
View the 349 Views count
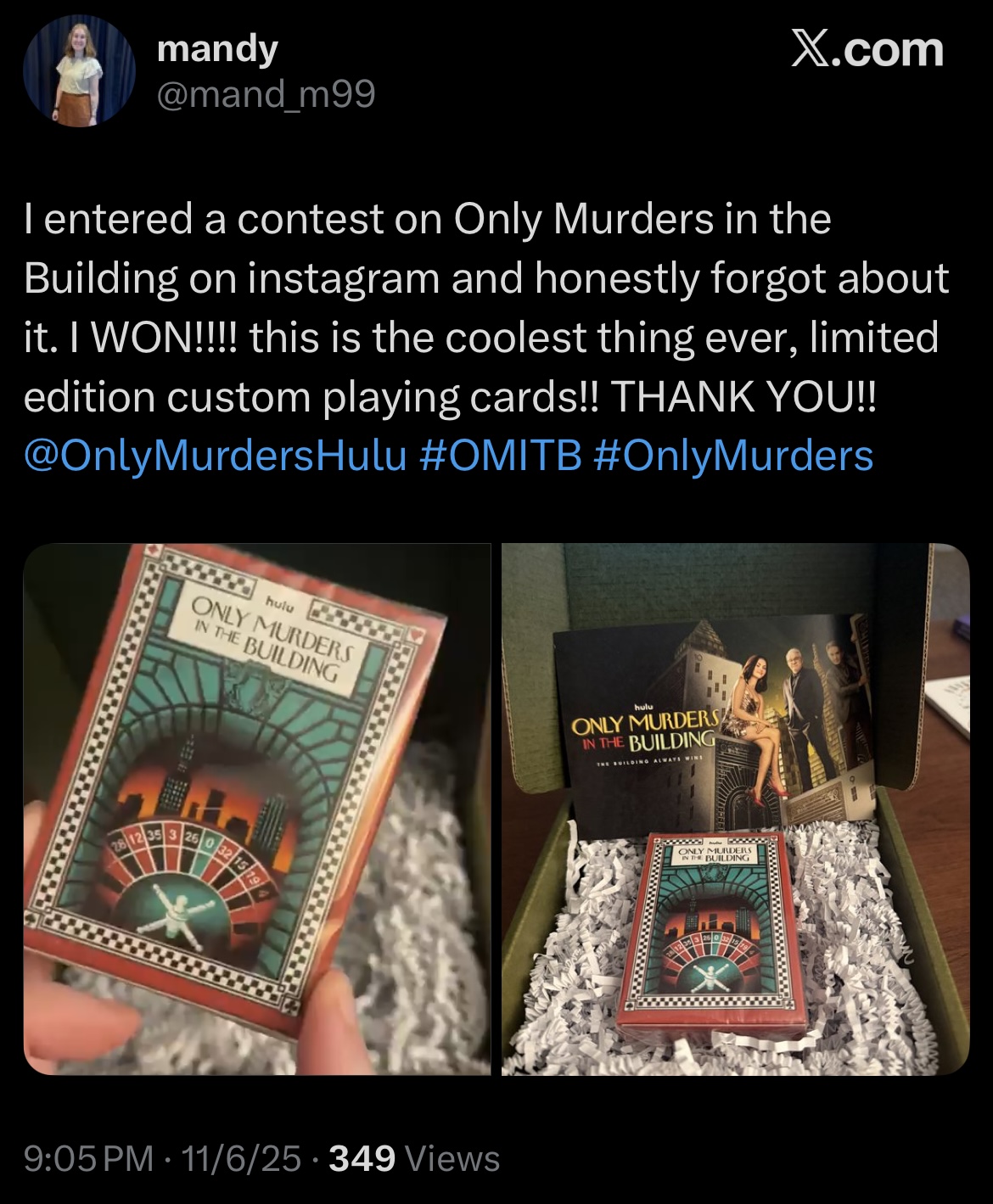(x=414, y=1158)
